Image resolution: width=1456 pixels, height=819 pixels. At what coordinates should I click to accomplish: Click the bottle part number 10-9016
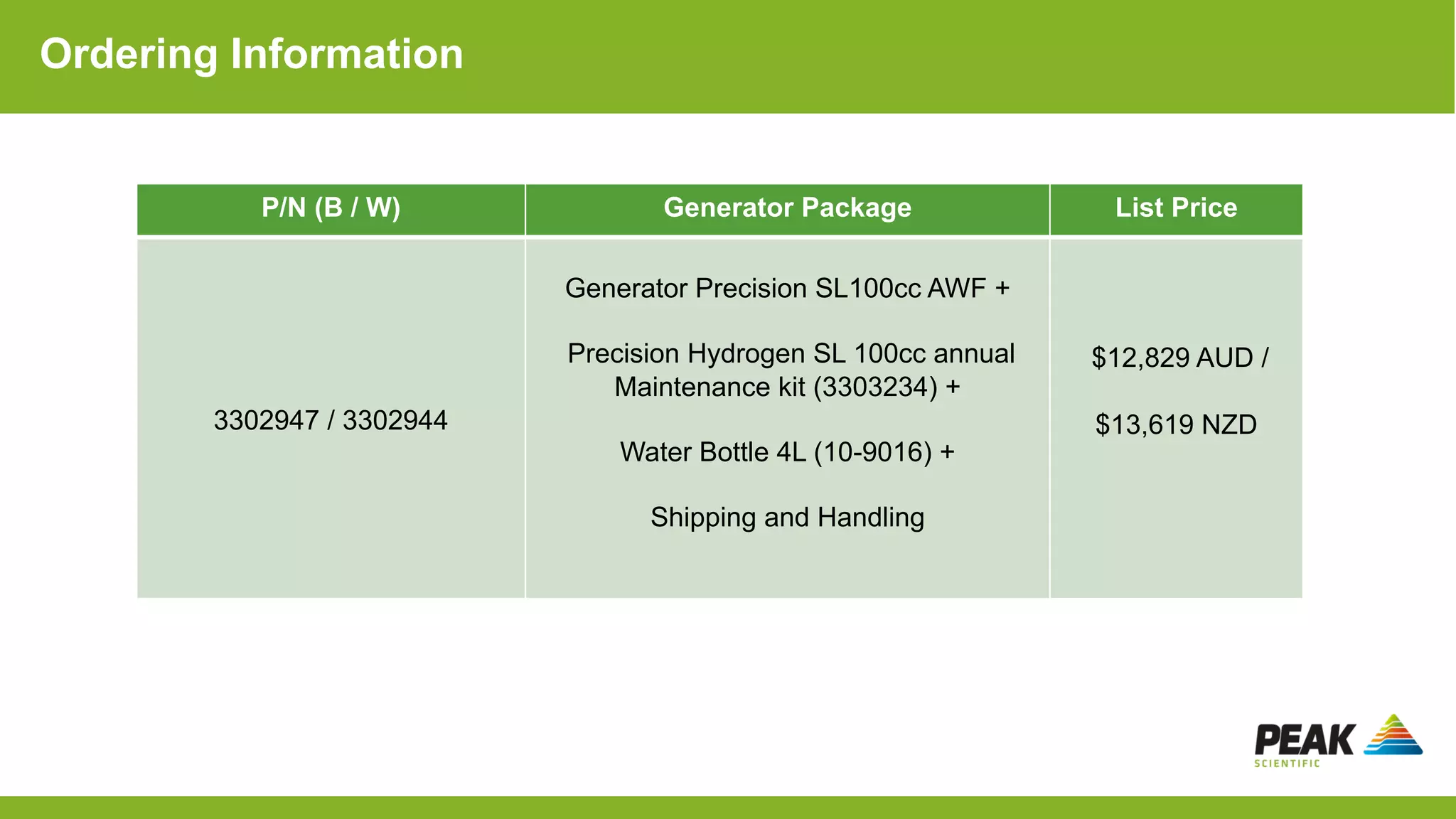click(872, 452)
